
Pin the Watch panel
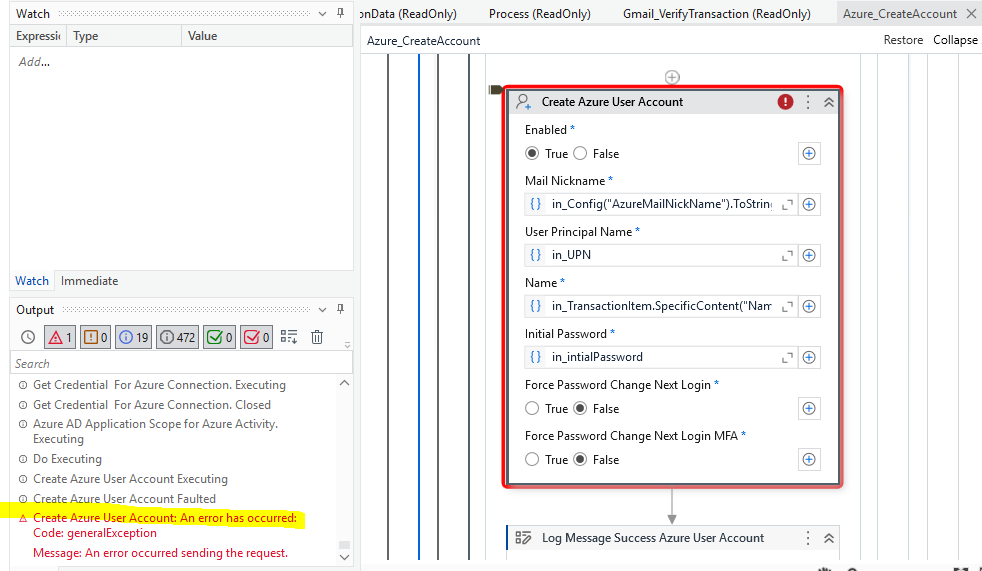[341, 13]
